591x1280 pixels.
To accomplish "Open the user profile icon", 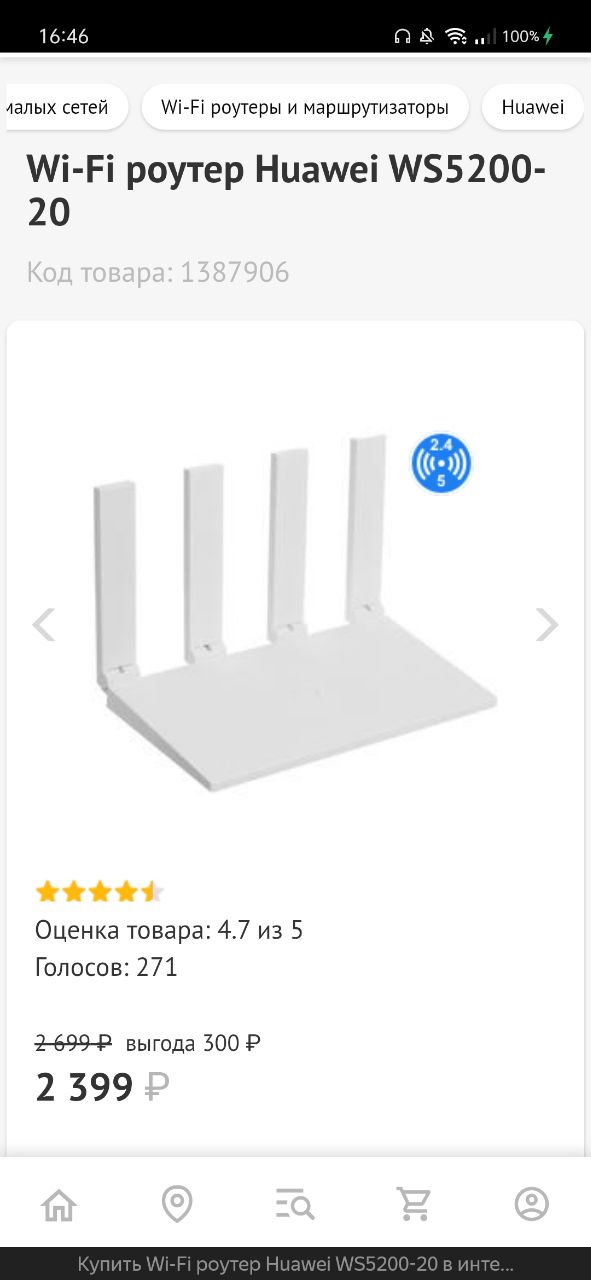I will 532,1204.
